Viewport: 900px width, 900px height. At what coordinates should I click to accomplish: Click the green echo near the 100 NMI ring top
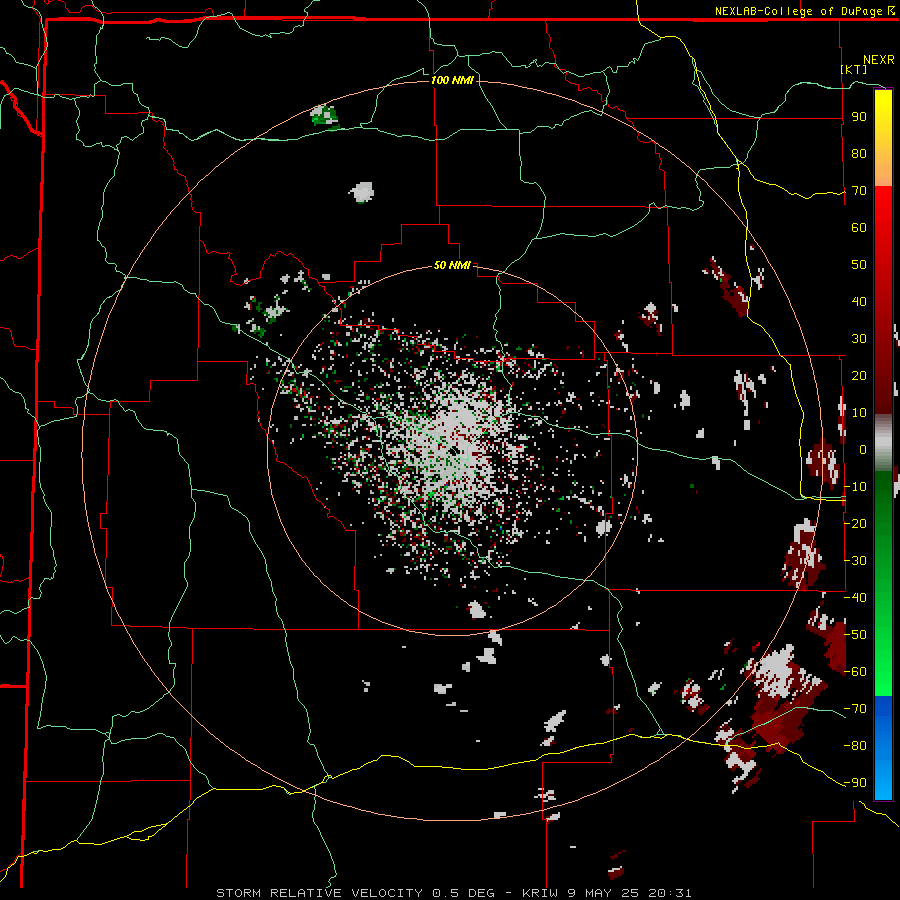click(325, 116)
